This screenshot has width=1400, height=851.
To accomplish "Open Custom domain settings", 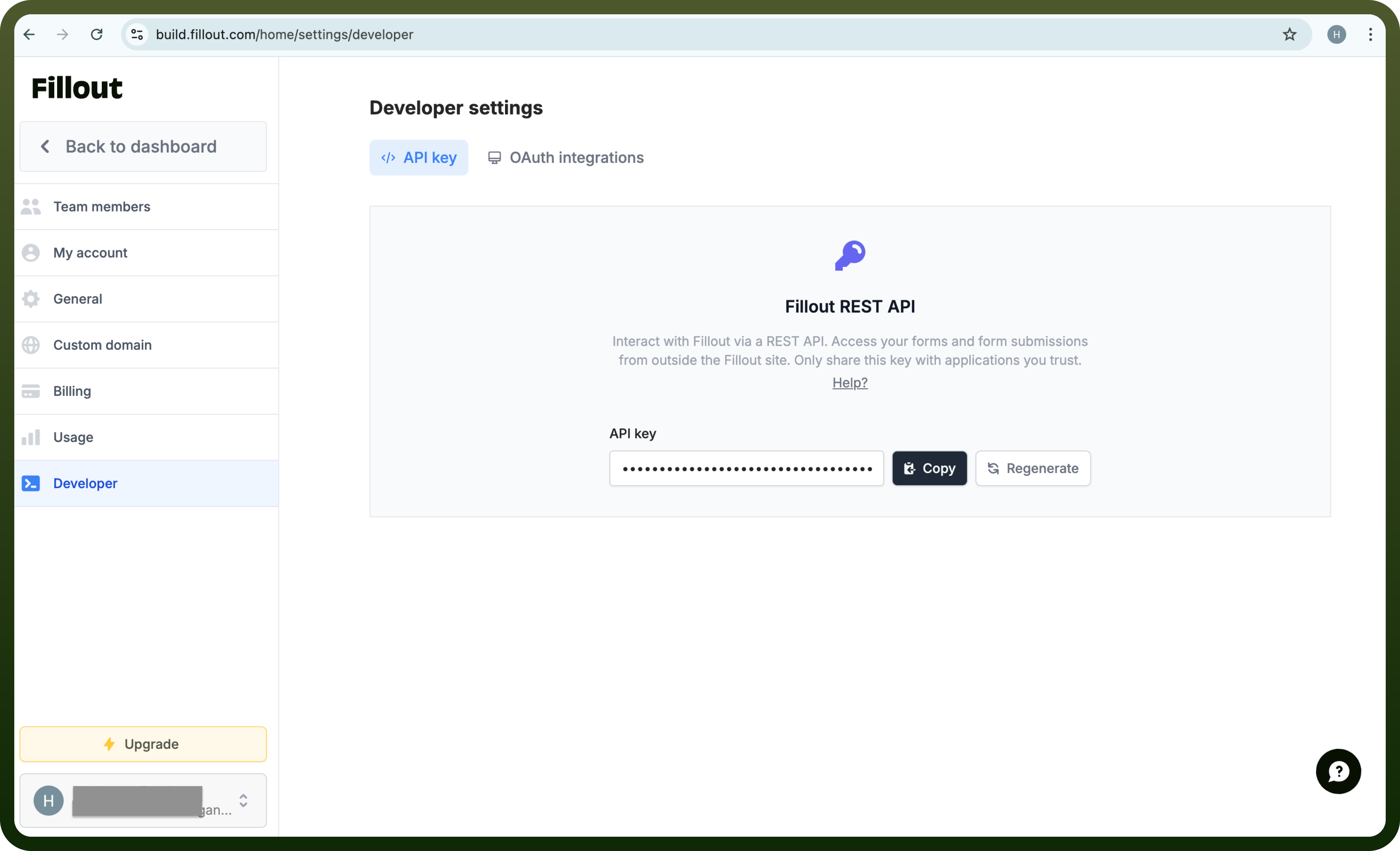I will click(x=146, y=344).
